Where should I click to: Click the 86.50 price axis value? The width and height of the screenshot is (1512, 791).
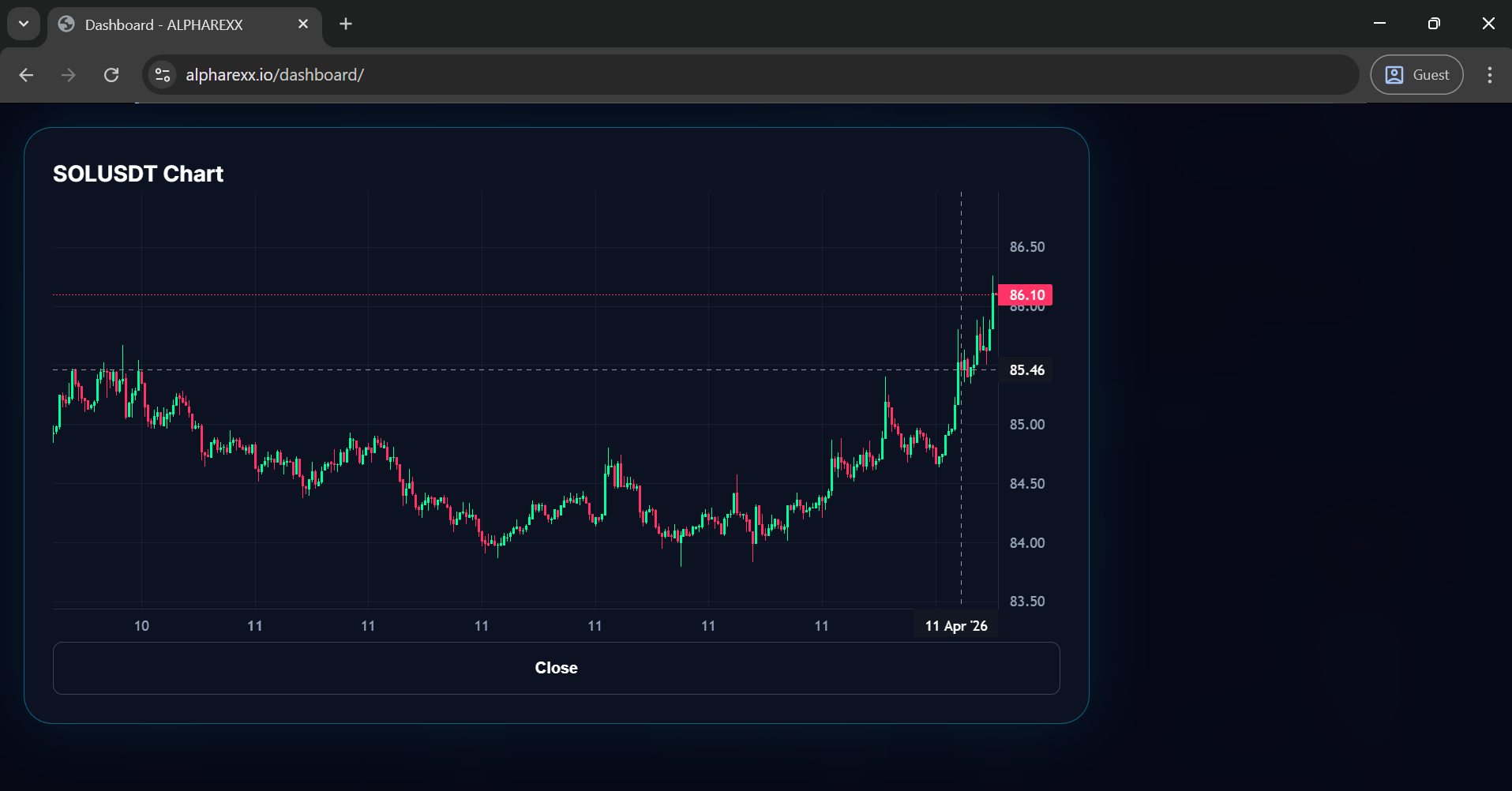click(1027, 247)
